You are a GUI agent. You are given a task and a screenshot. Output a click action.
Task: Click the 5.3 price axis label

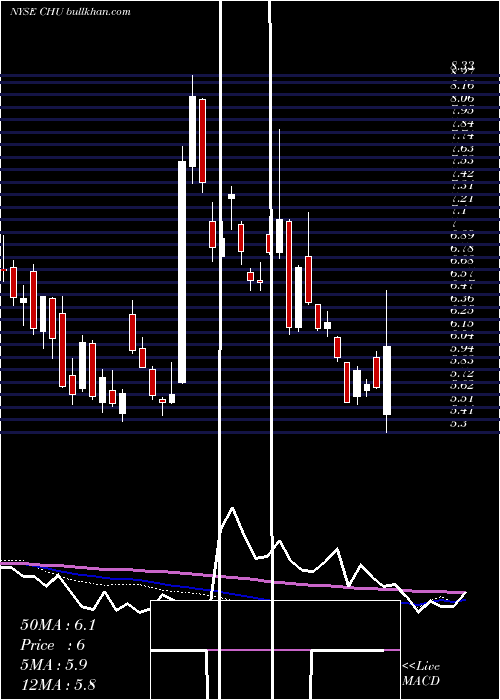[458, 424]
